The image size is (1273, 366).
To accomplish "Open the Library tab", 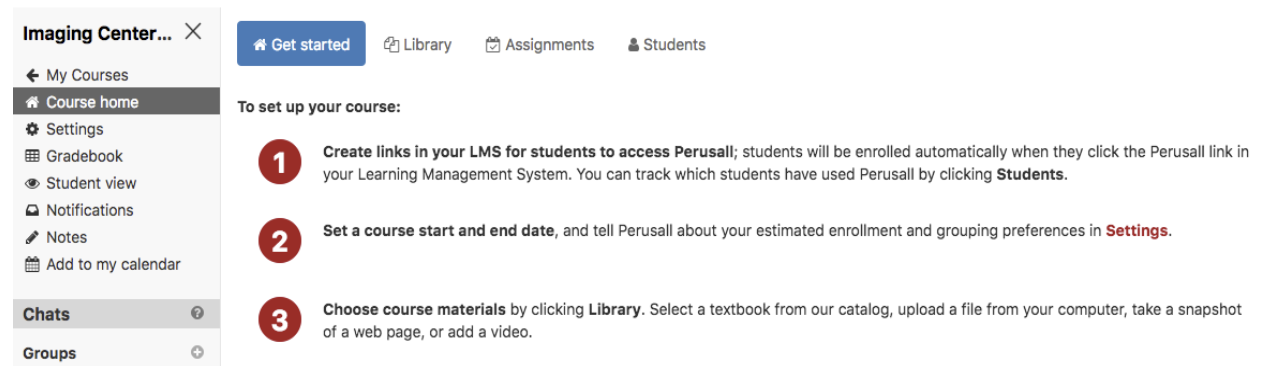I will click(418, 44).
